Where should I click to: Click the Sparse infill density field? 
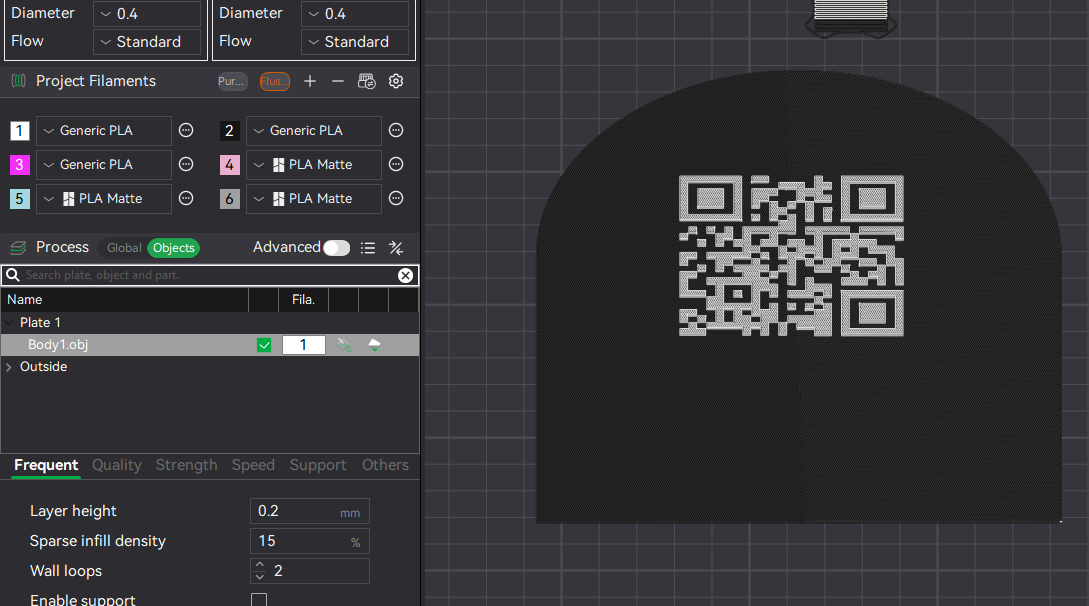click(310, 541)
